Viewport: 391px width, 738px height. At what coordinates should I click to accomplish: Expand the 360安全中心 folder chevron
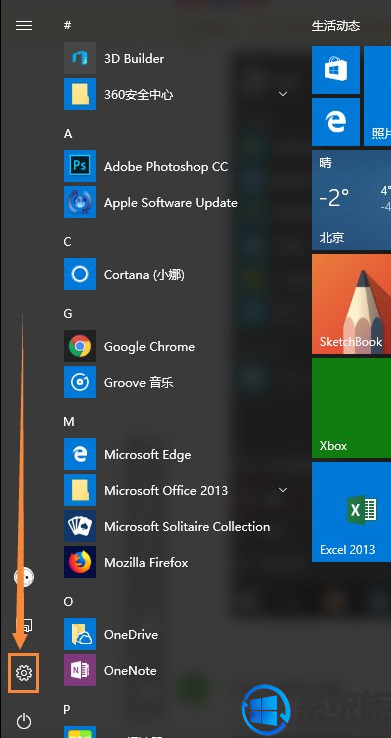click(283, 94)
